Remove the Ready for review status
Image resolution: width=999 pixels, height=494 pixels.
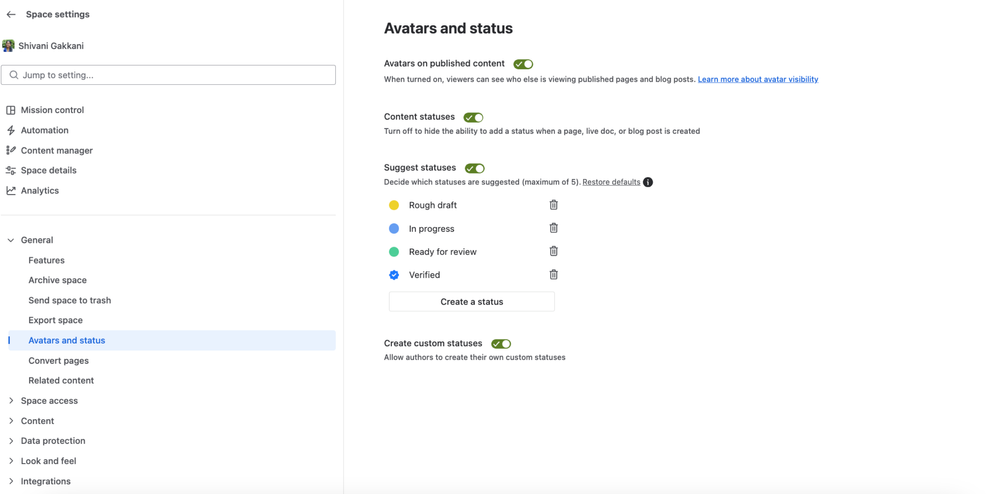[x=553, y=251]
